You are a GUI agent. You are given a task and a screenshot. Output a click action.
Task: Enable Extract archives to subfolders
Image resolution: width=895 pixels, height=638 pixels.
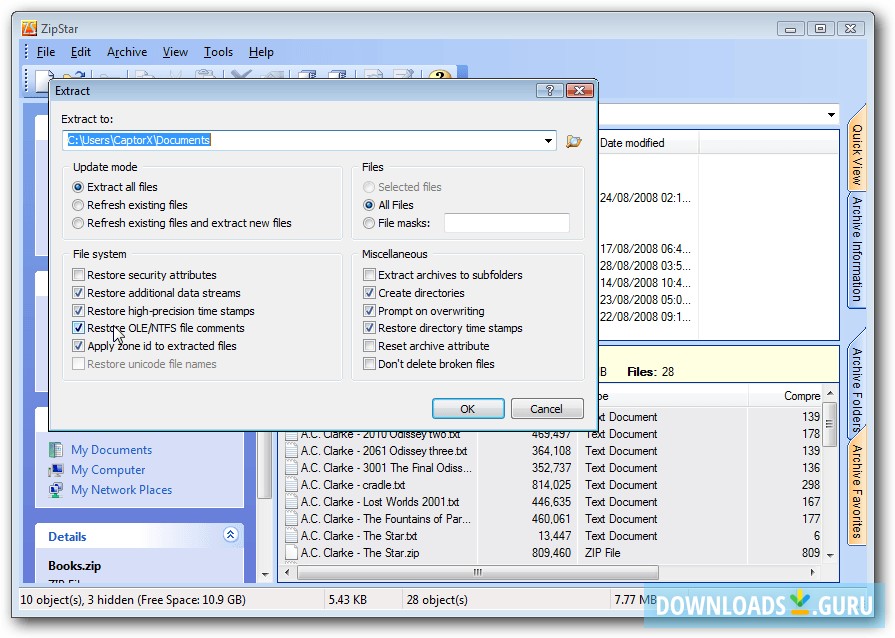coord(370,273)
